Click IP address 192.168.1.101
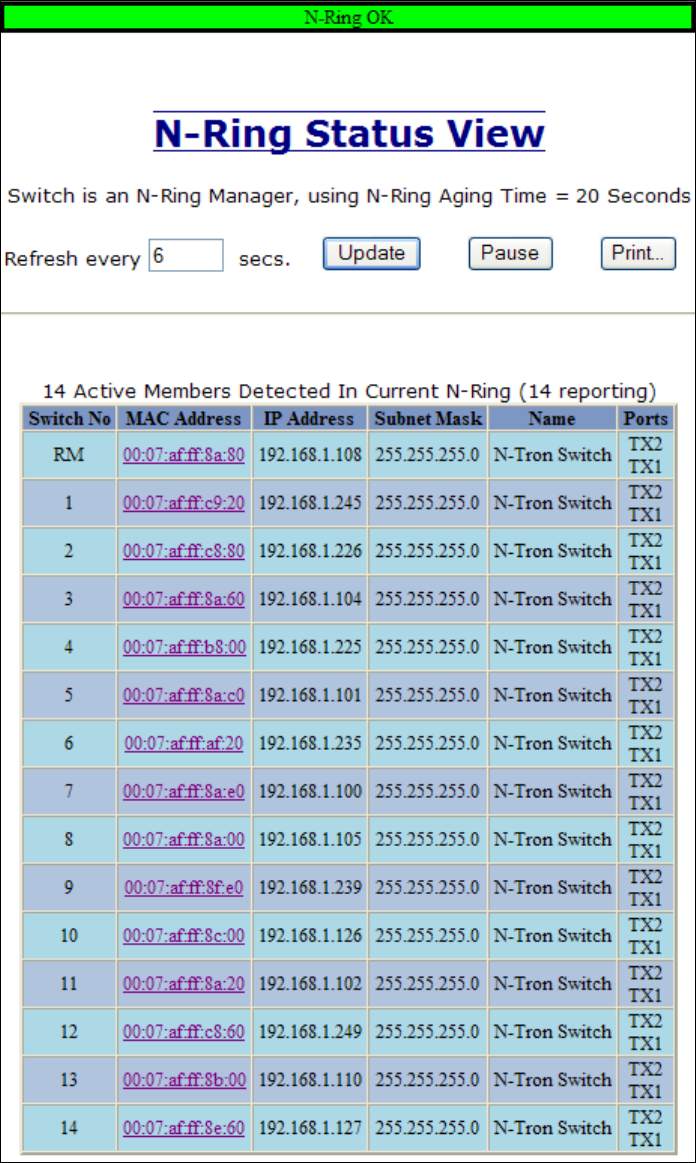 pos(310,695)
